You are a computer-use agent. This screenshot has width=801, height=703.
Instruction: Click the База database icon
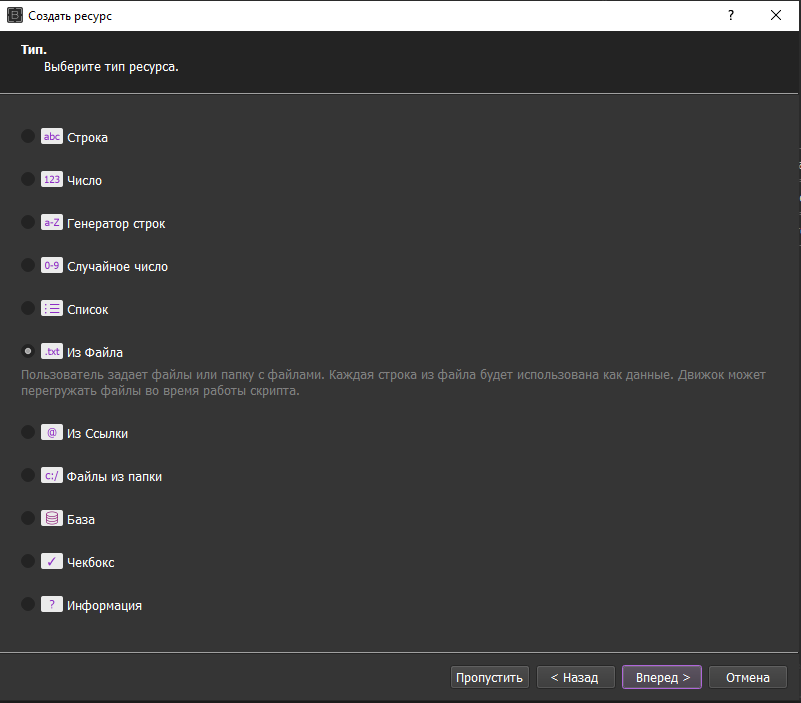click(52, 519)
